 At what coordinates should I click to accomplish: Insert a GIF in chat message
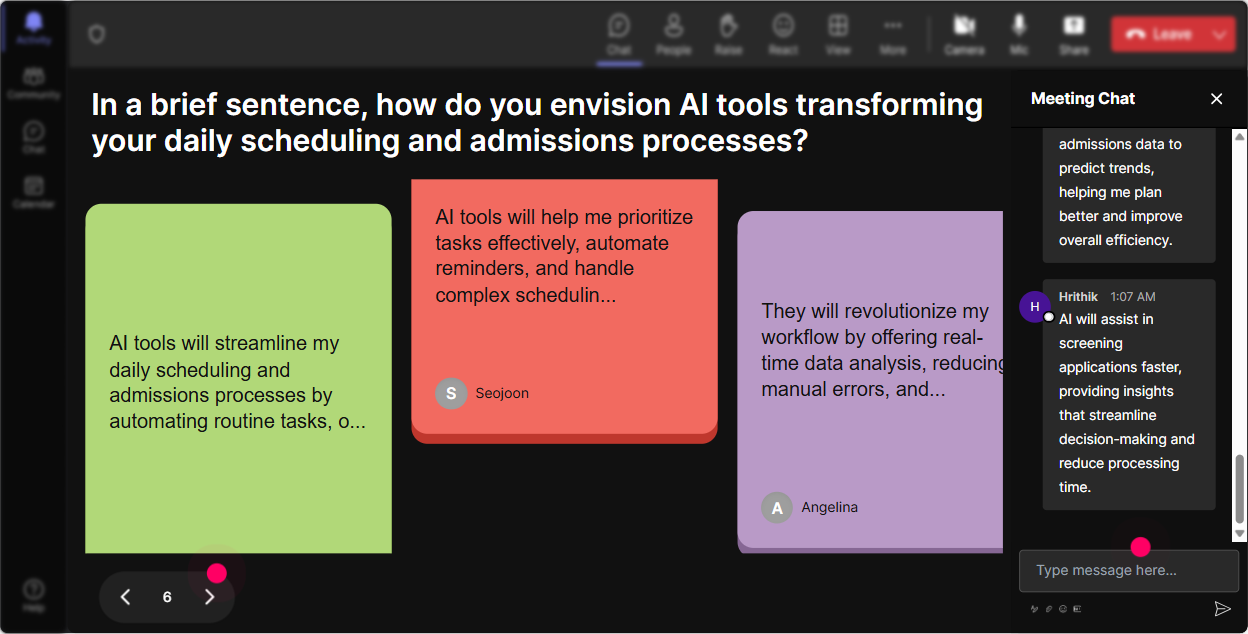(1077, 608)
